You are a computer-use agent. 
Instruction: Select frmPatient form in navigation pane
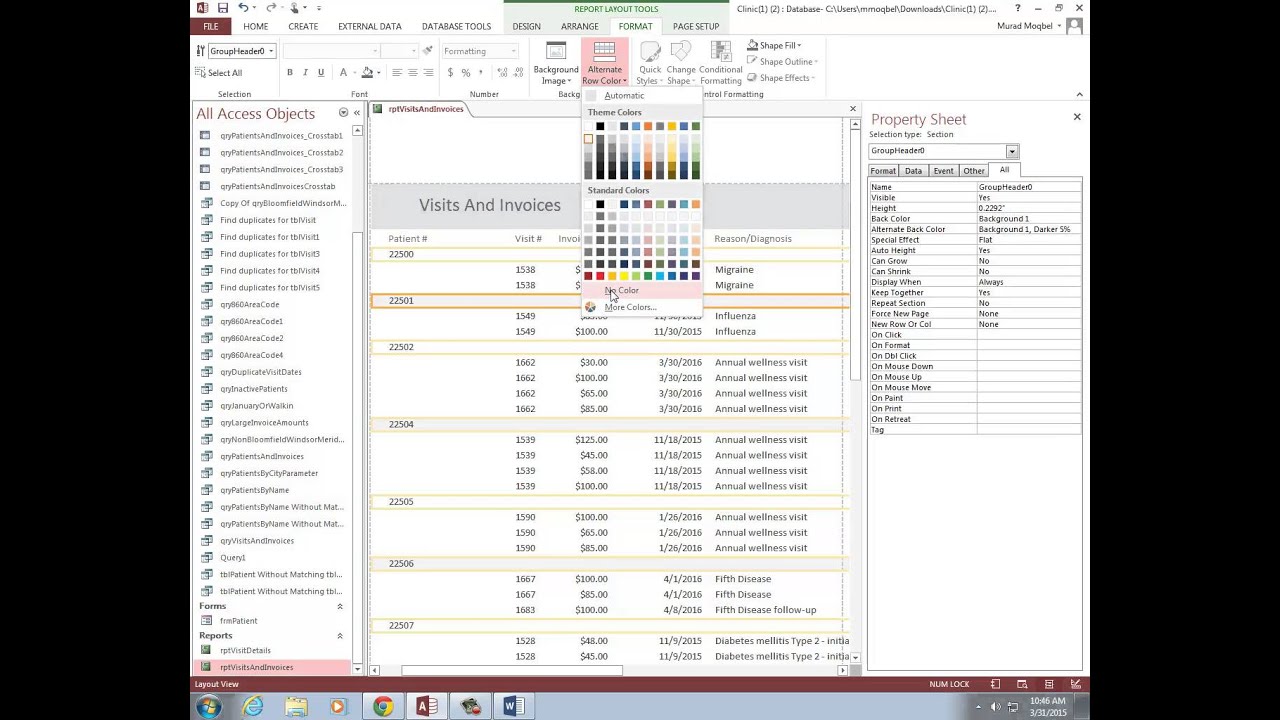coord(238,621)
